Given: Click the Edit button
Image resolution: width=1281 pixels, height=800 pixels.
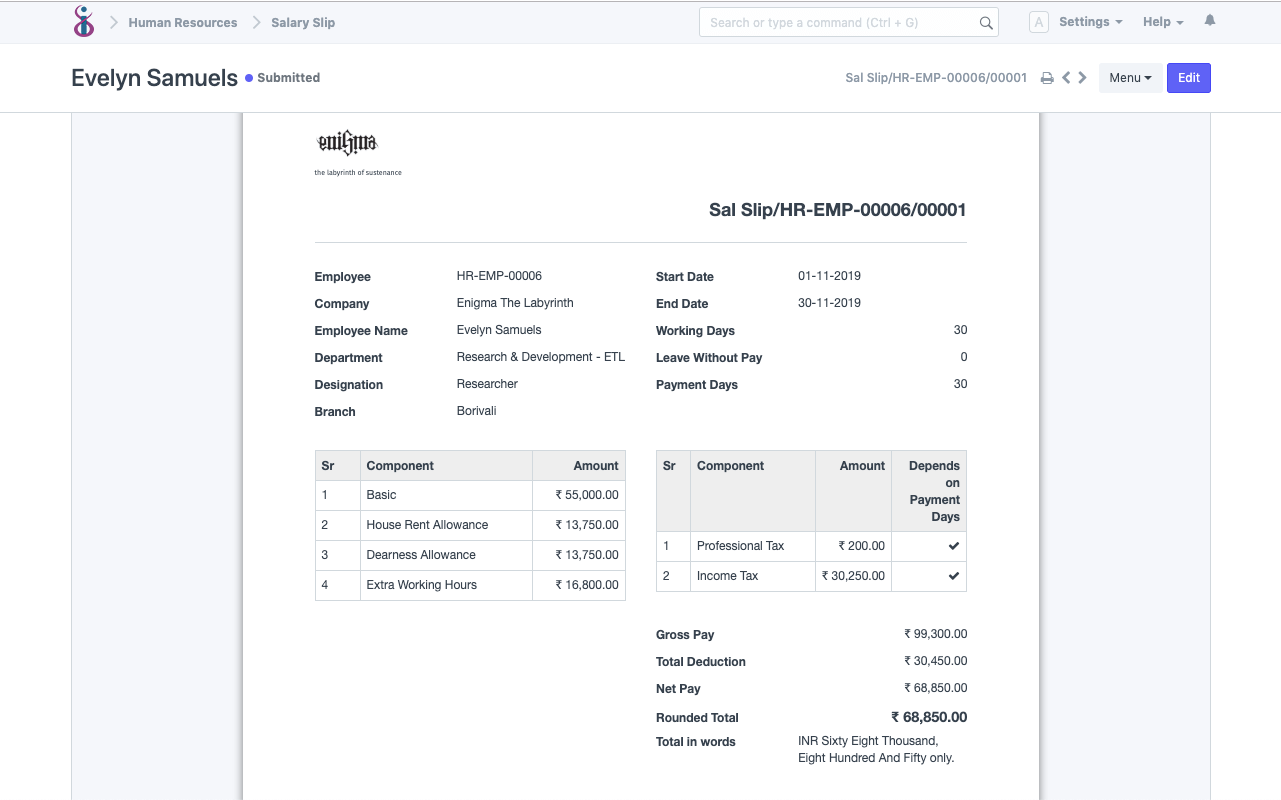Looking at the screenshot, I should click(1188, 77).
